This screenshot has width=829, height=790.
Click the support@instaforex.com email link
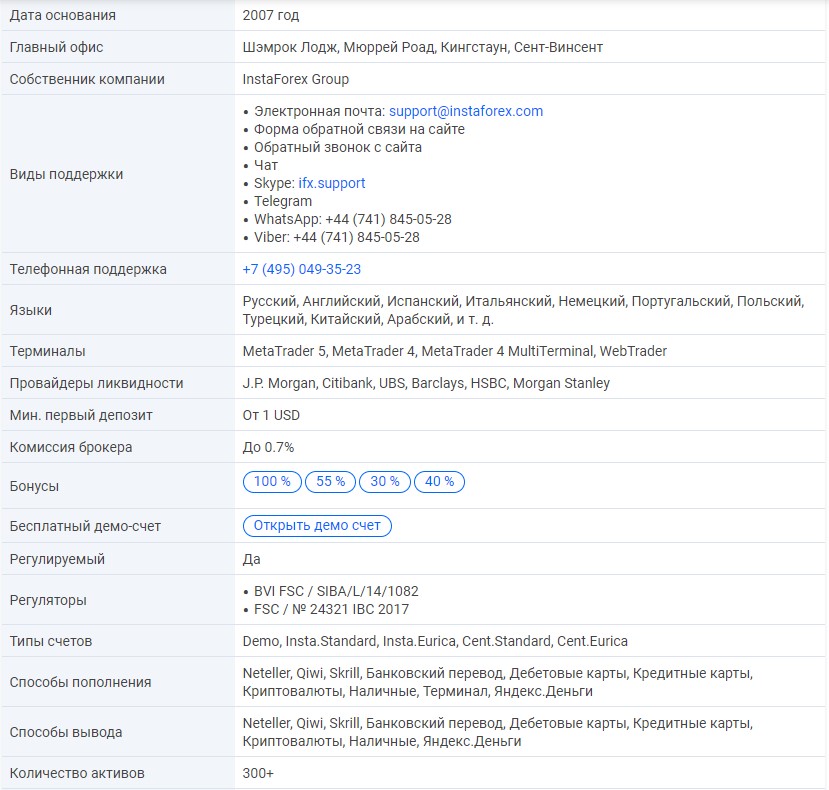click(x=465, y=111)
